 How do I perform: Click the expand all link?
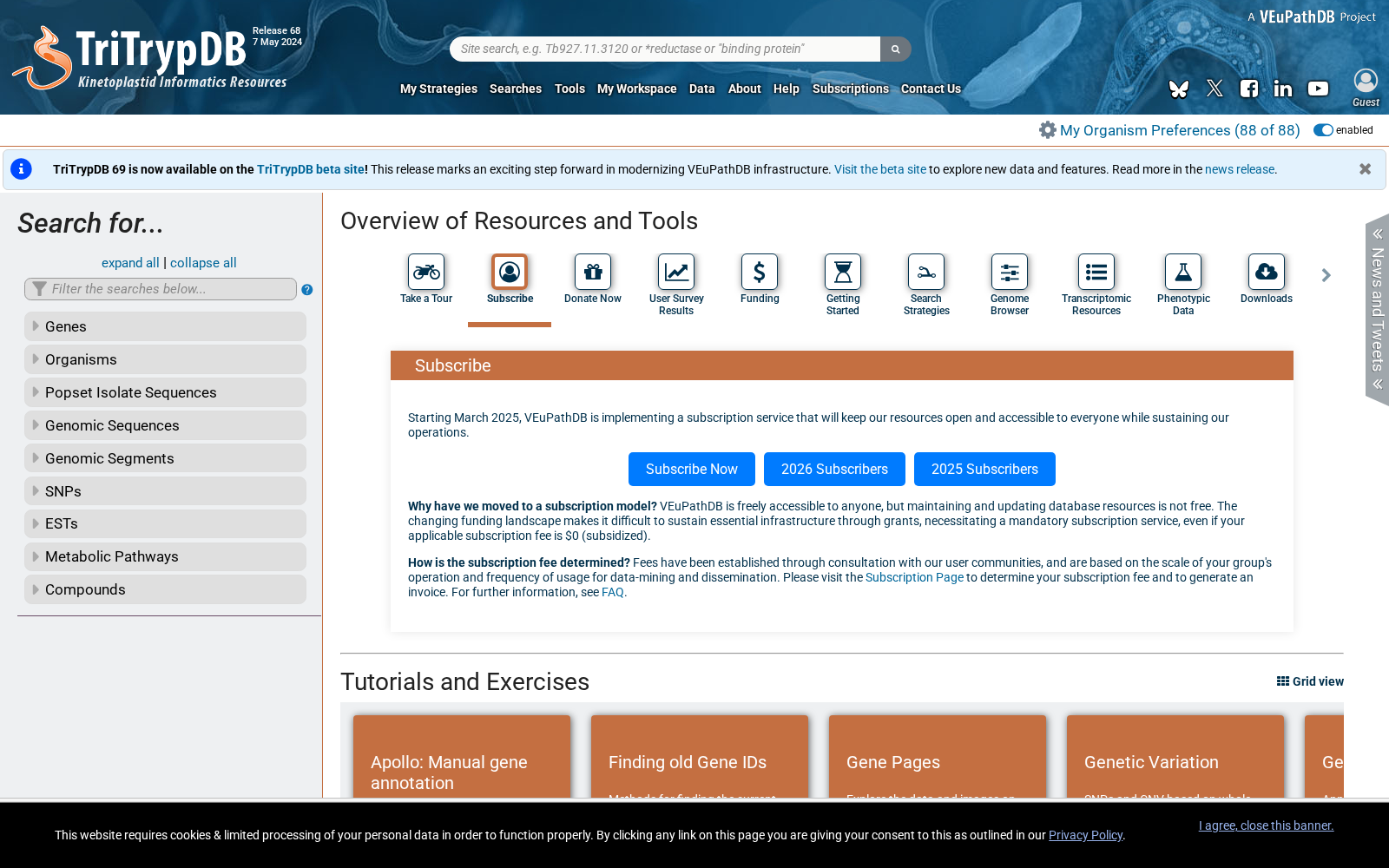[x=130, y=263]
